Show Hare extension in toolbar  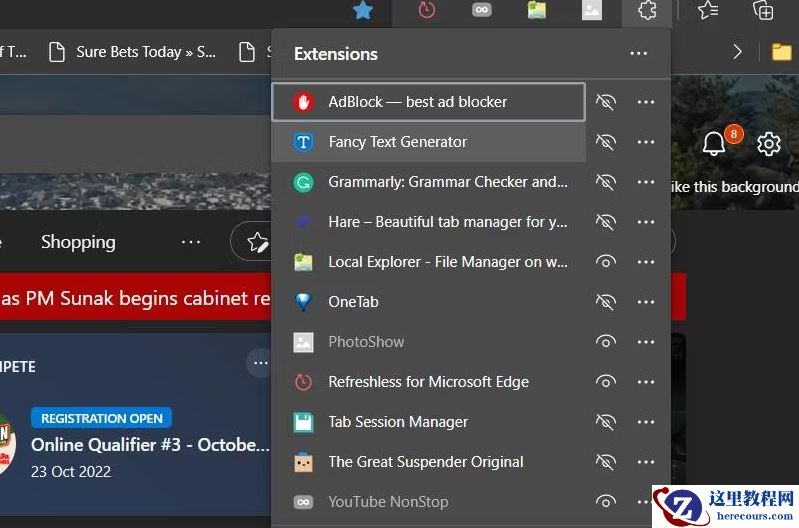[606, 222]
